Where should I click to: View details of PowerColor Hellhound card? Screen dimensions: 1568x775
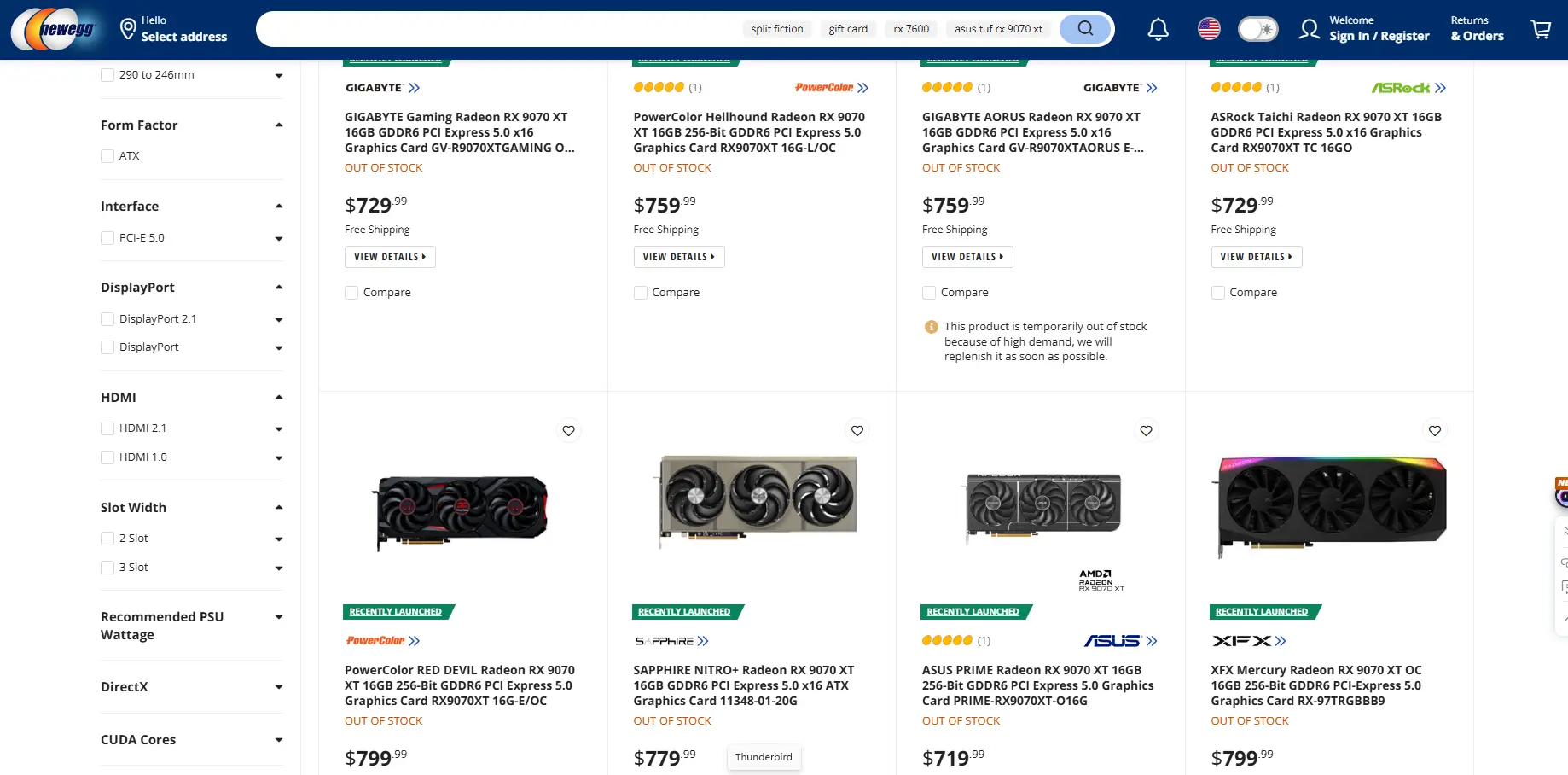679,257
